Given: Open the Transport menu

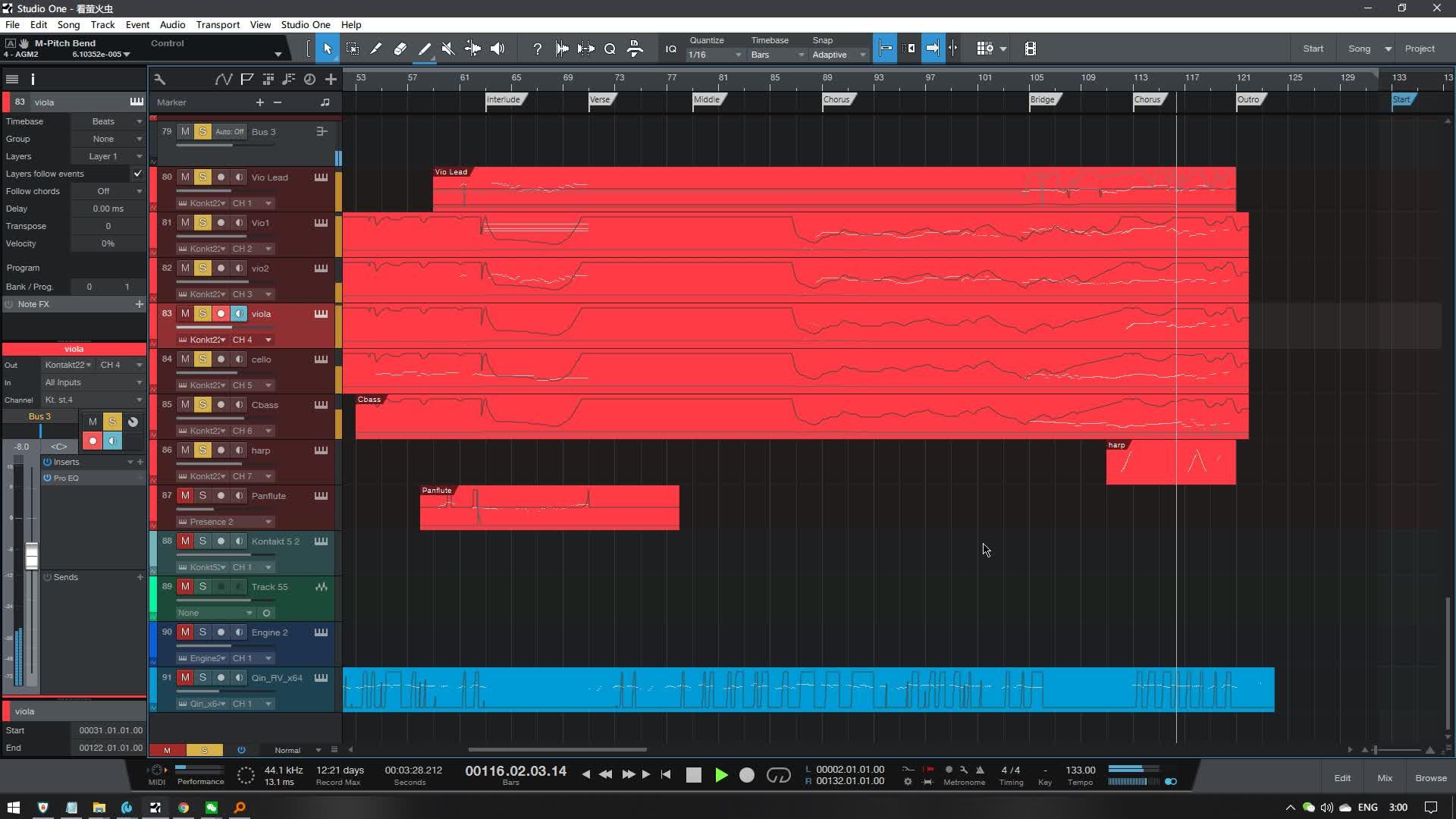Looking at the screenshot, I should tap(218, 24).
